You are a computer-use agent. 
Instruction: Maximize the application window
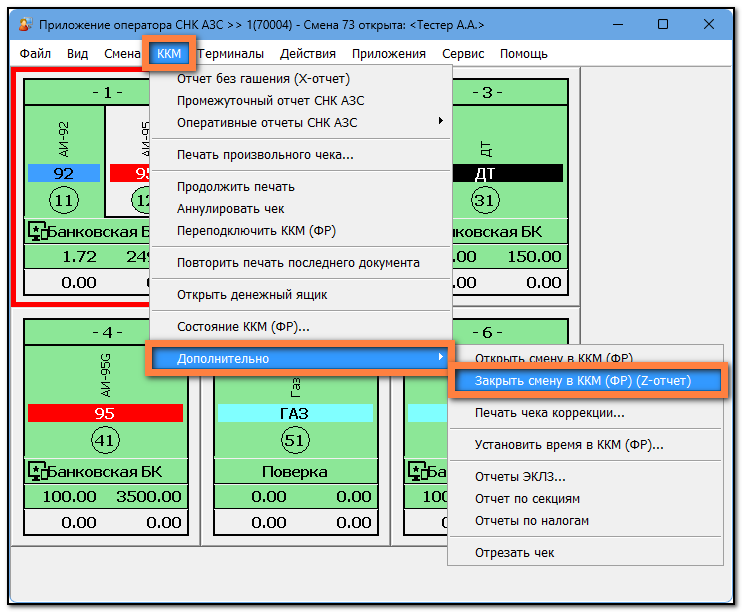[x=663, y=24]
